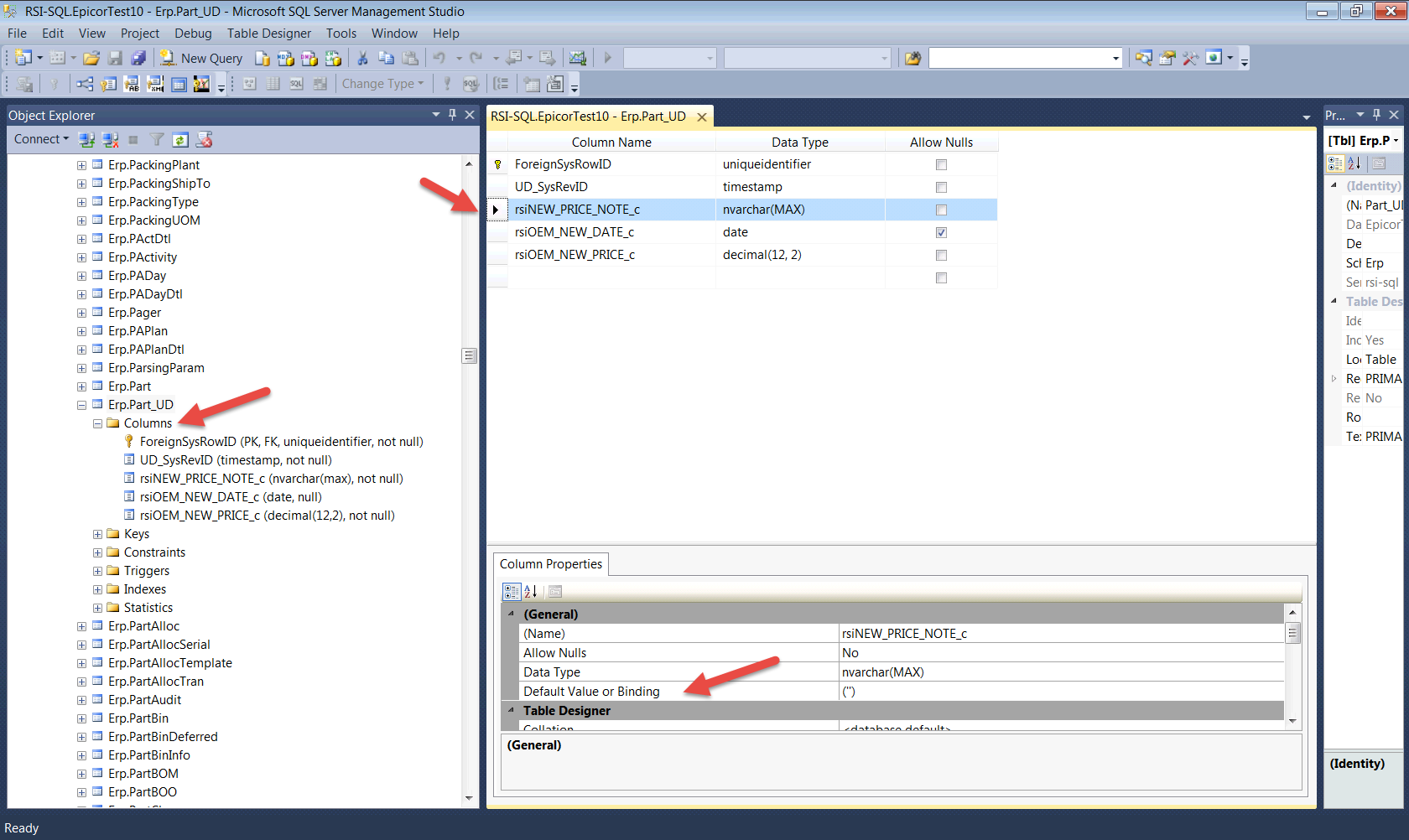Select the Column Properties tab
Screen dimensions: 1409x840
(551, 564)
